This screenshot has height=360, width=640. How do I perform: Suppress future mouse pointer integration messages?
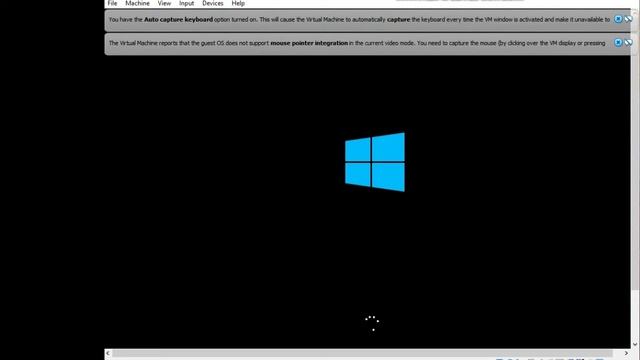click(628, 42)
